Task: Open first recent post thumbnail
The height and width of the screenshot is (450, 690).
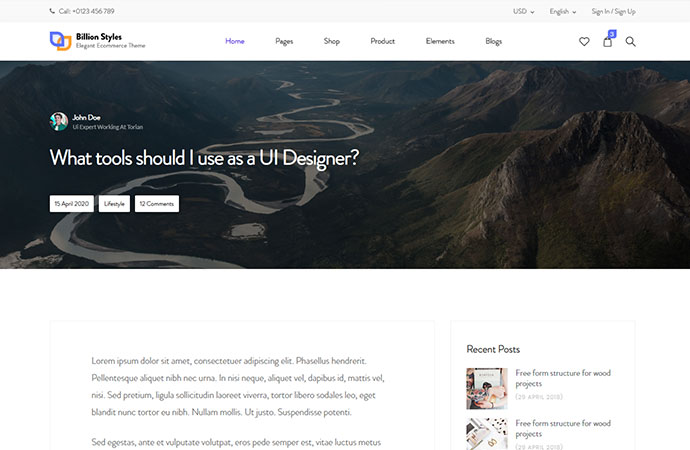Action: pyautogui.click(x=487, y=388)
